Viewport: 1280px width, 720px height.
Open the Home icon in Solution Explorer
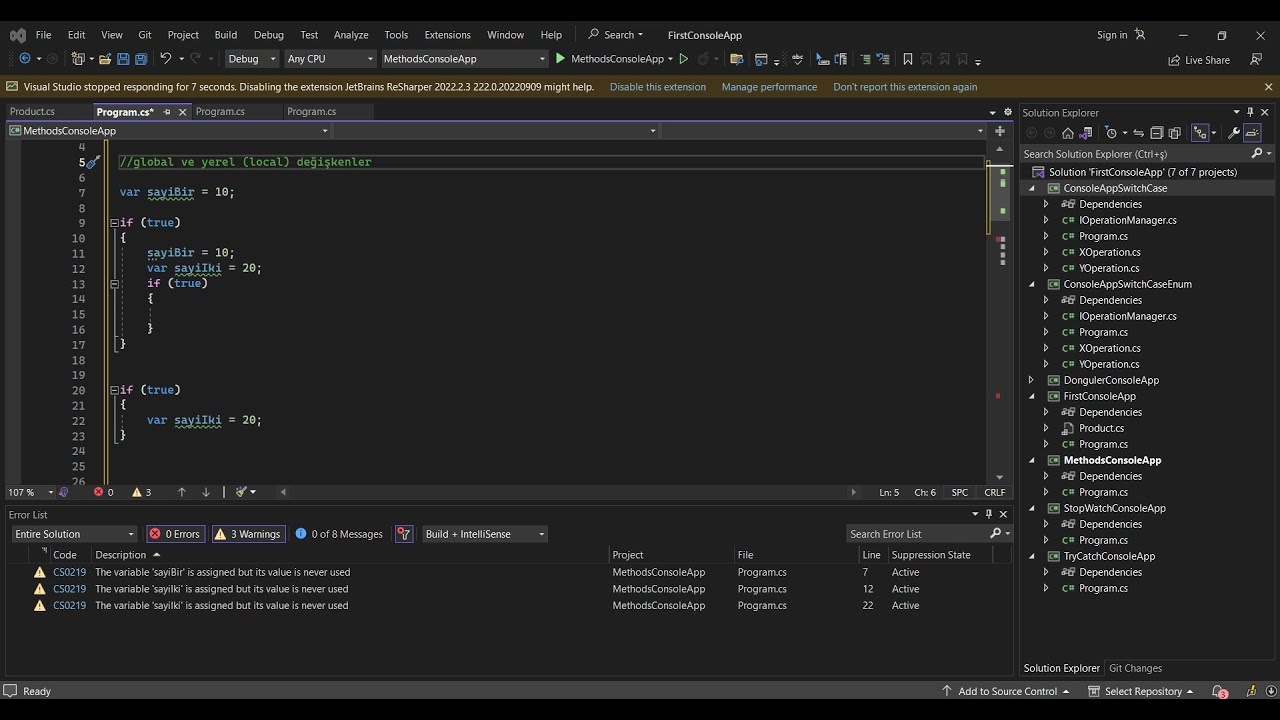[x=1068, y=133]
